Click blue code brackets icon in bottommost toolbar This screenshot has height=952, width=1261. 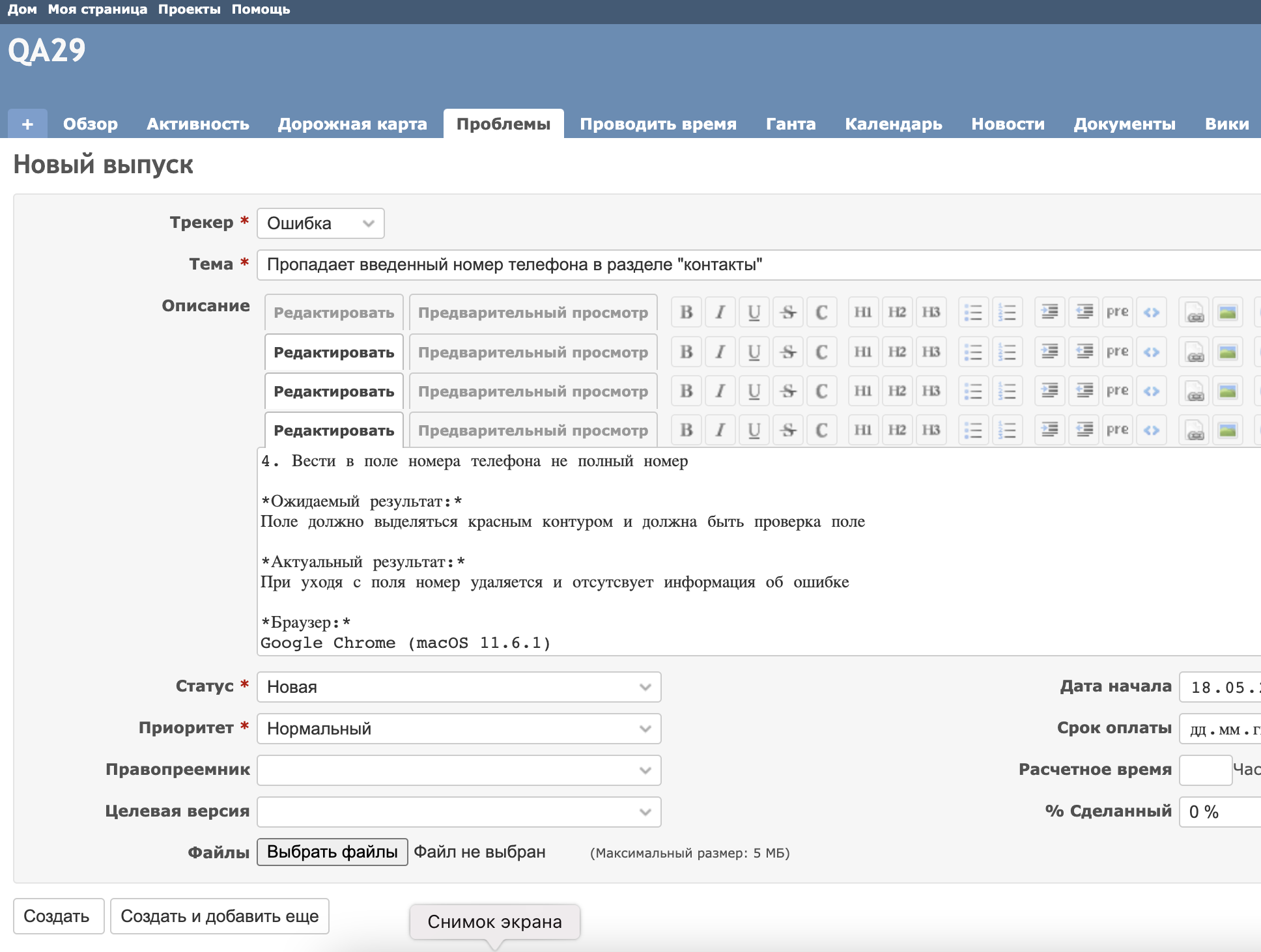point(1152,430)
